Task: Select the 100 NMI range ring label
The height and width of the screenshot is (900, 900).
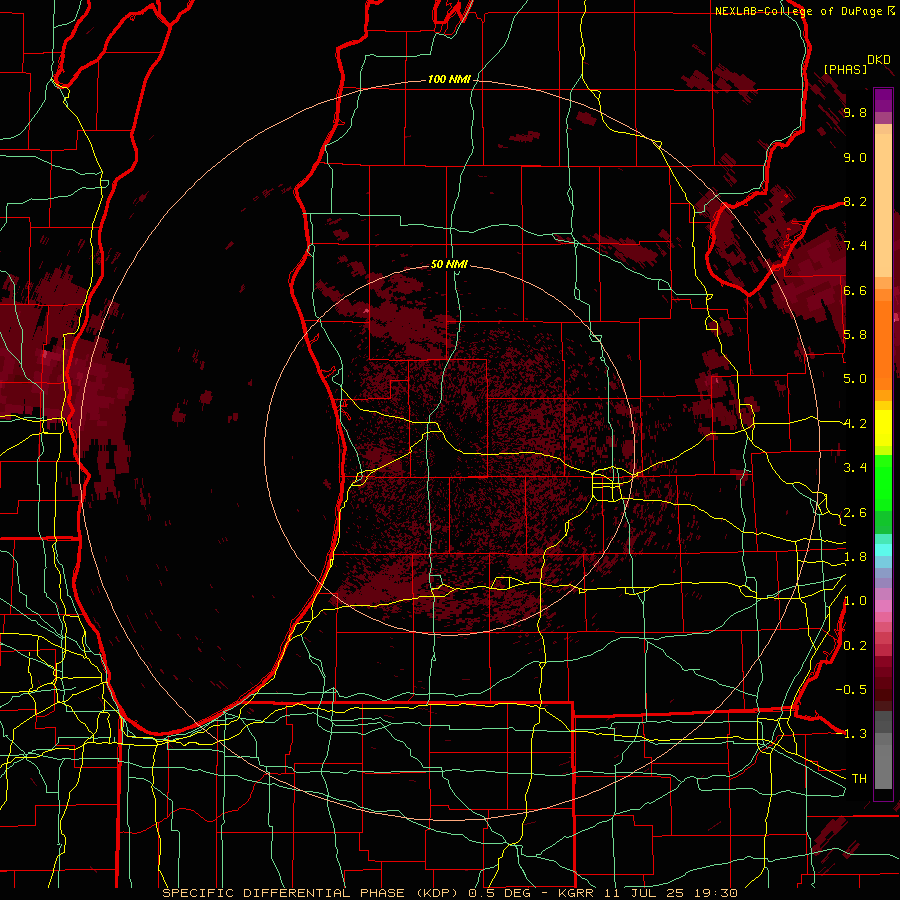Action: tap(449, 79)
